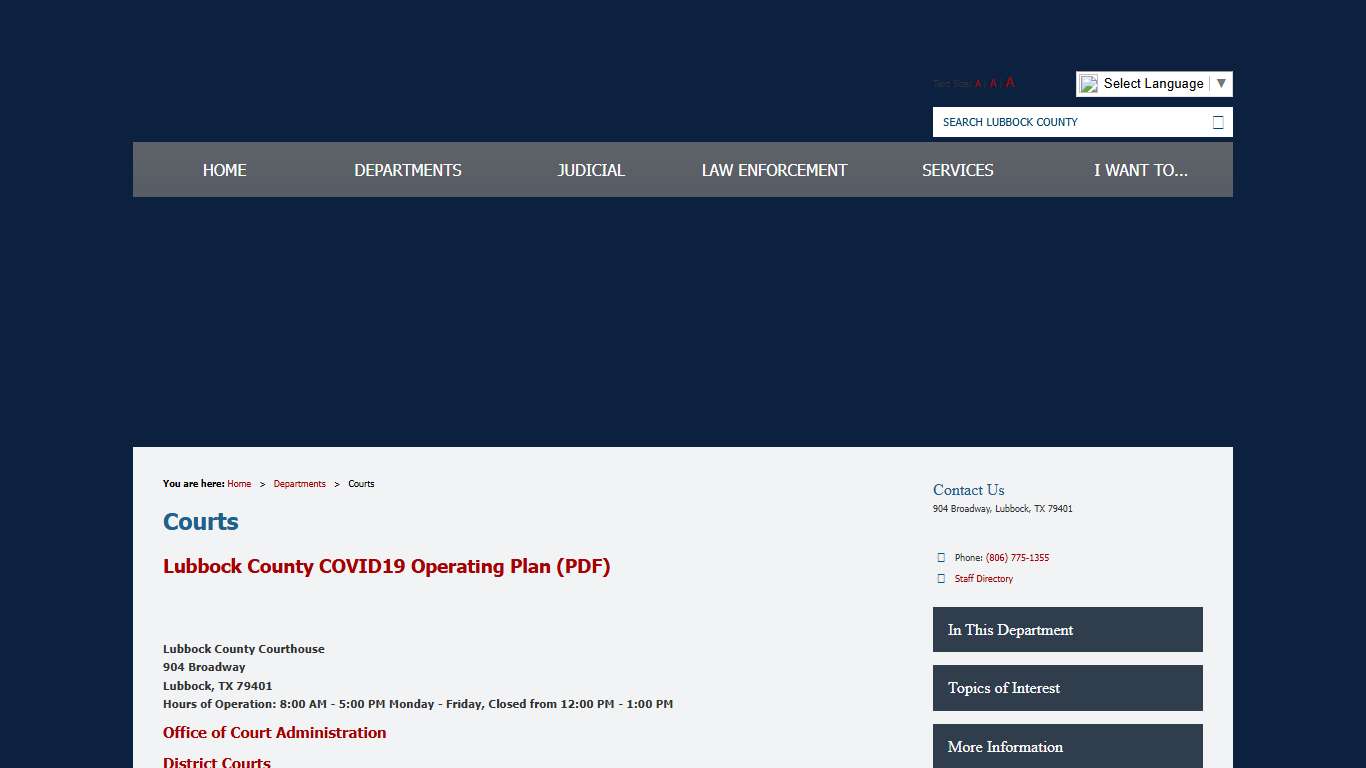Click the phone icon beside the phone number

click(x=941, y=558)
